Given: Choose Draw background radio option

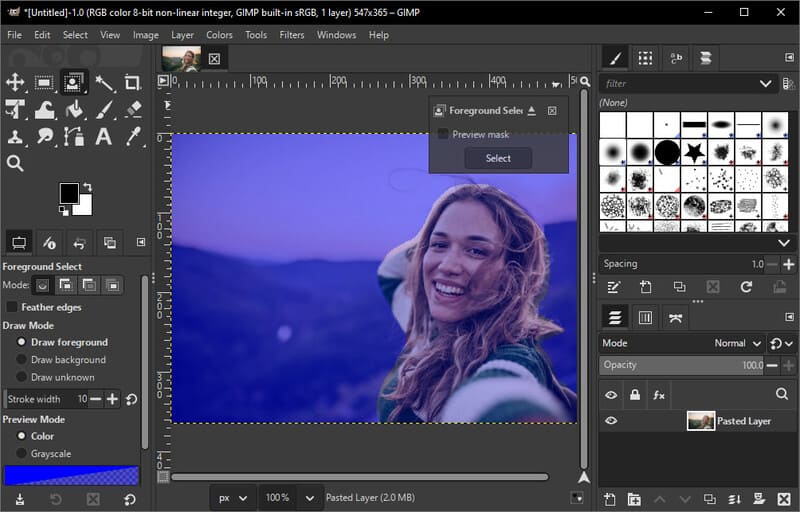Looking at the screenshot, I should click(x=21, y=360).
